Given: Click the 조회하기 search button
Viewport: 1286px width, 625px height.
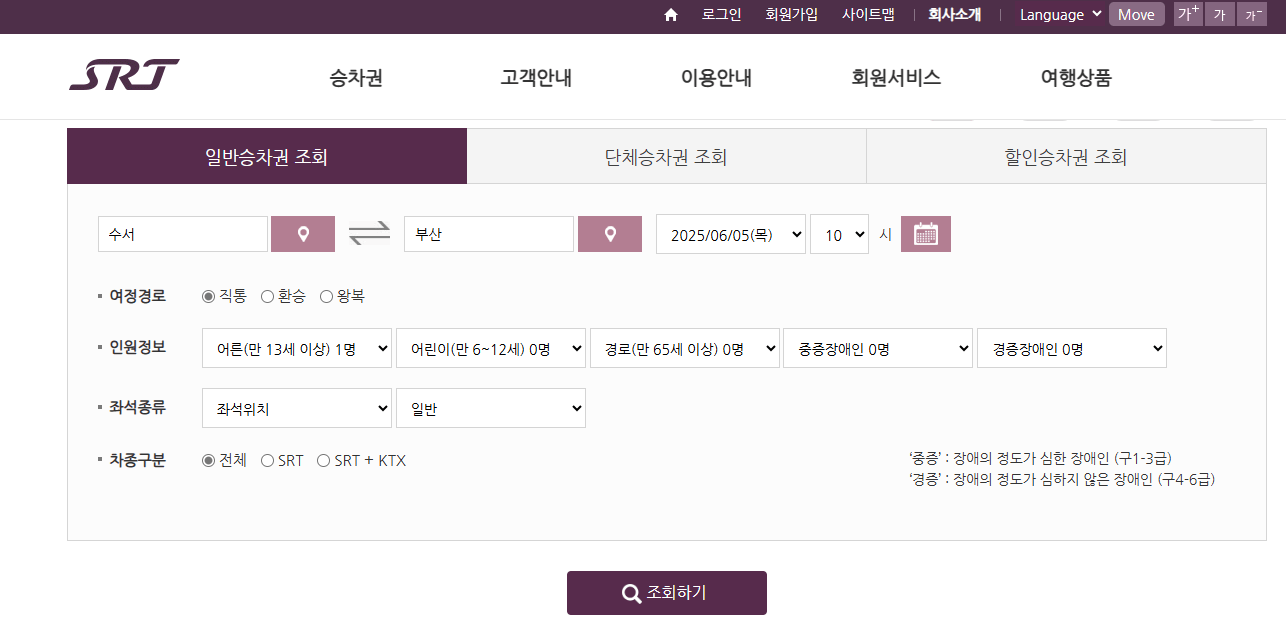Looking at the screenshot, I should click(667, 592).
